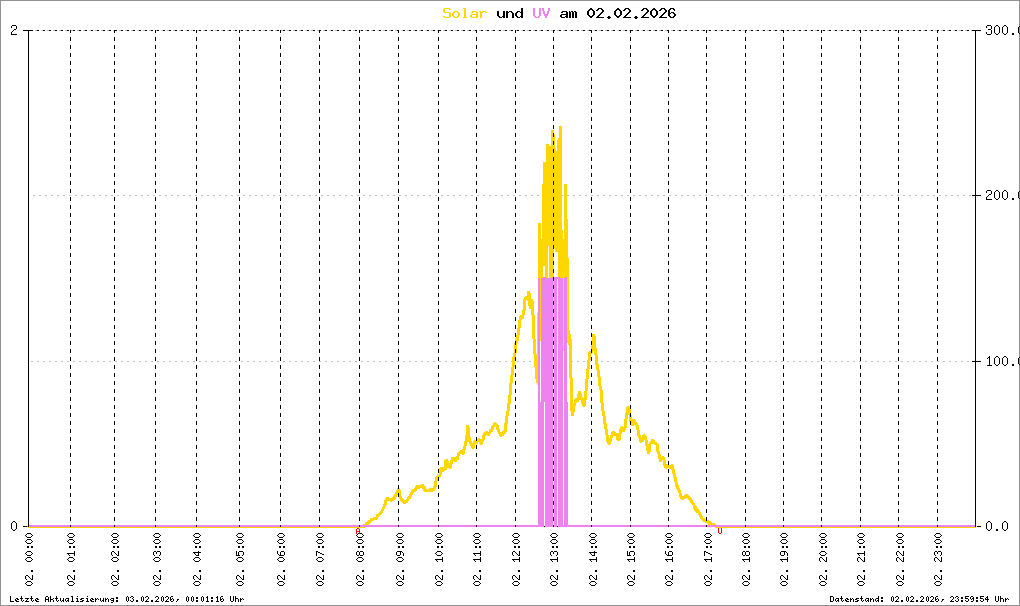Click the red zero marker after 17:00
The height and width of the screenshot is (606, 1020).
click(720, 530)
